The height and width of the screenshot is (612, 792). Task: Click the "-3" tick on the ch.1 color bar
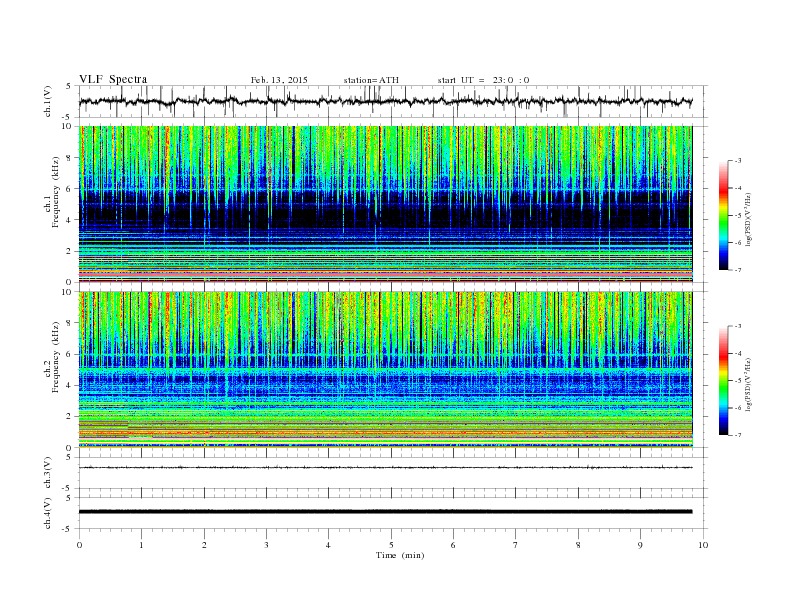737,161
